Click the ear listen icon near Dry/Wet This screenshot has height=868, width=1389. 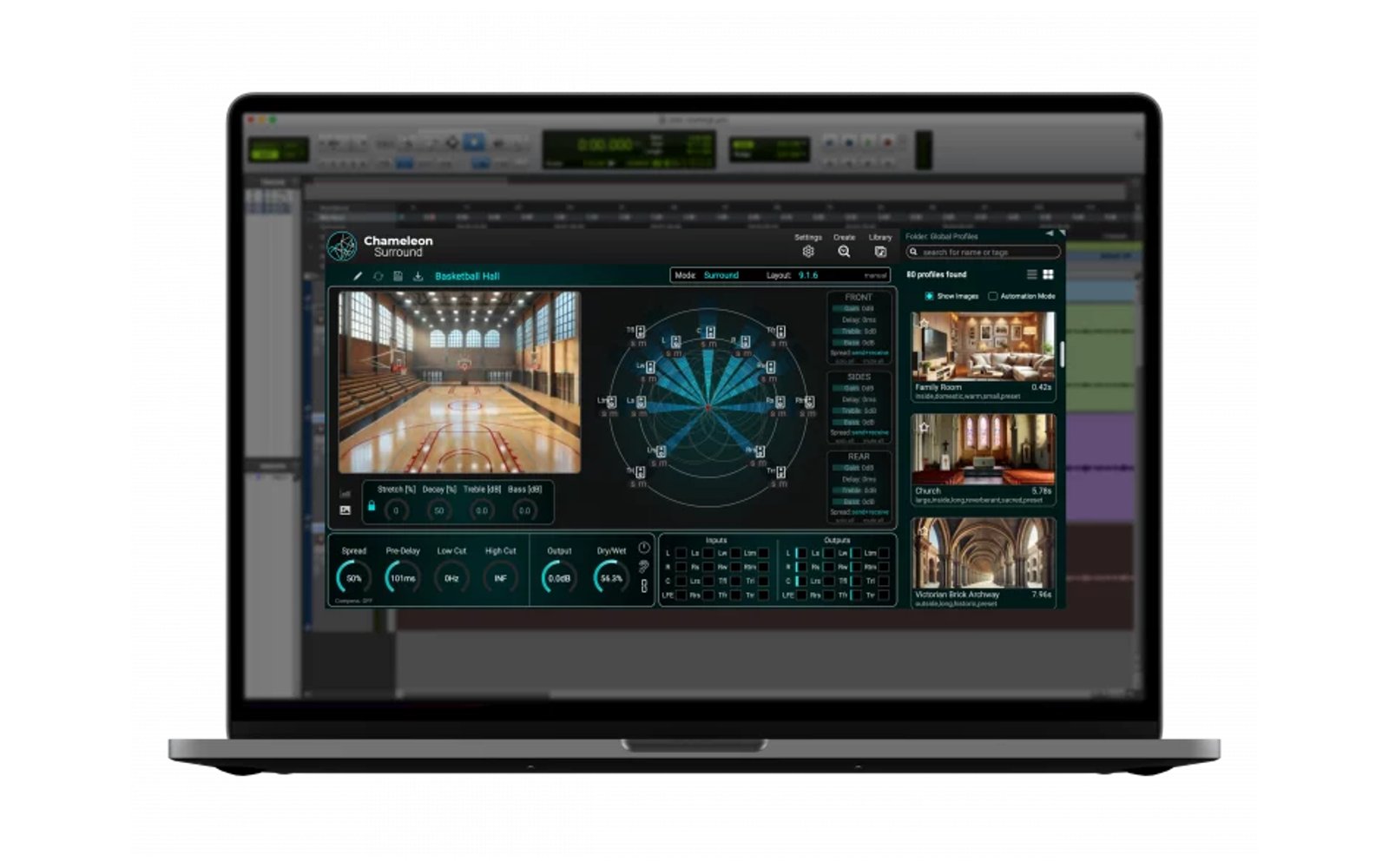click(644, 567)
